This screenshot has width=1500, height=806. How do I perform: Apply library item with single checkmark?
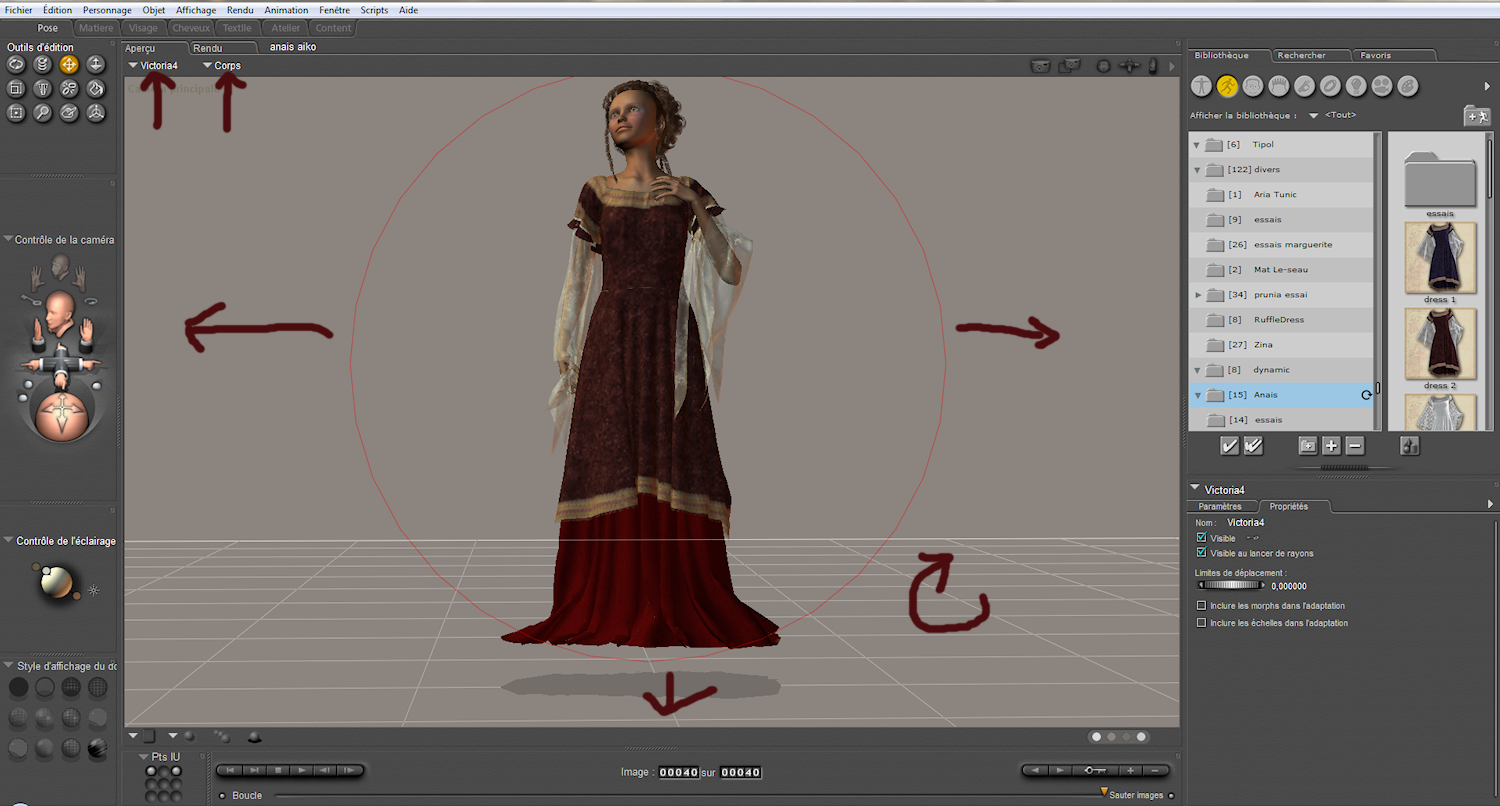click(x=1230, y=446)
